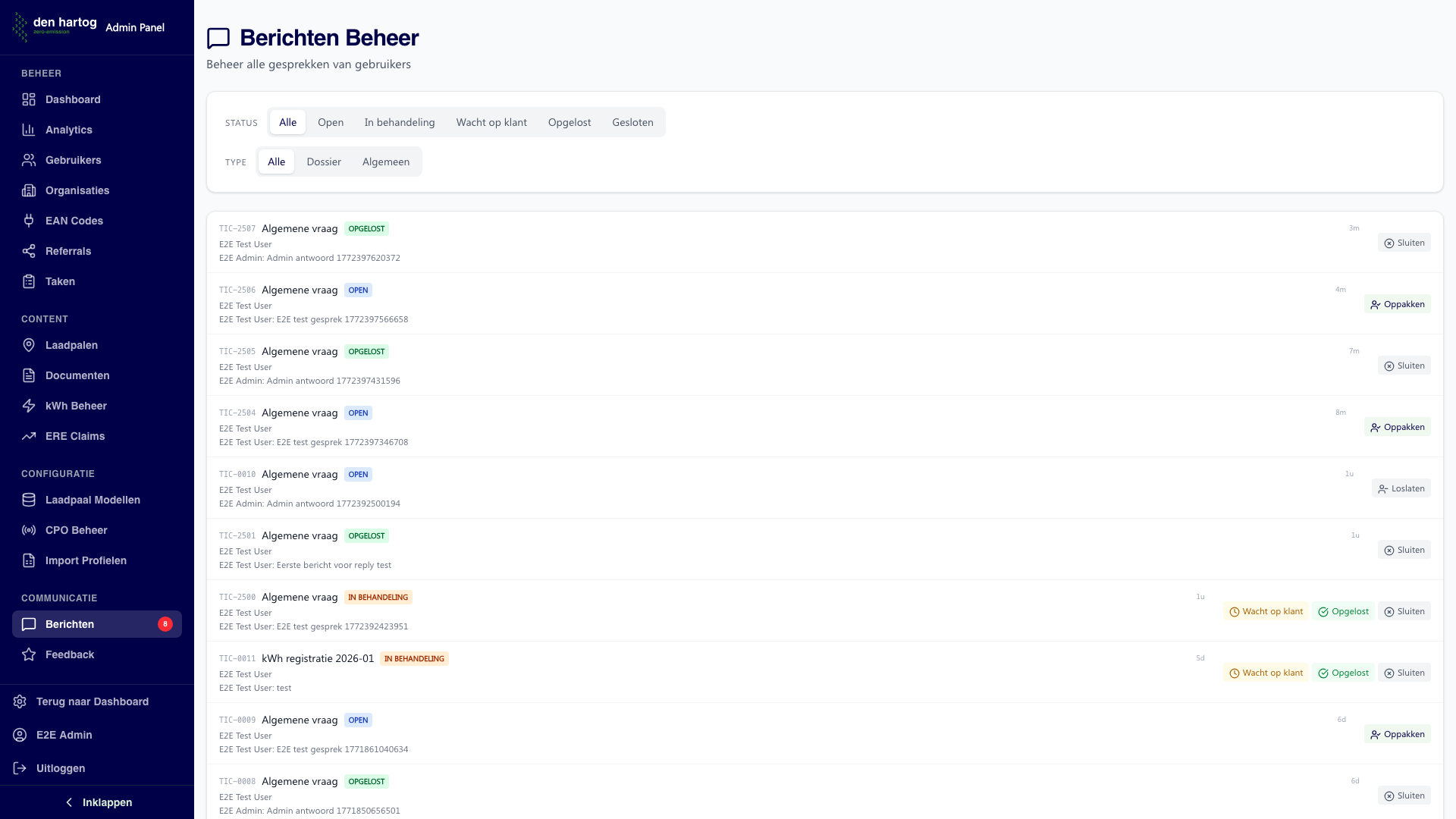Click the CPO Beheer broadcast icon
Screen dimensions: 1456x819
[29, 530]
